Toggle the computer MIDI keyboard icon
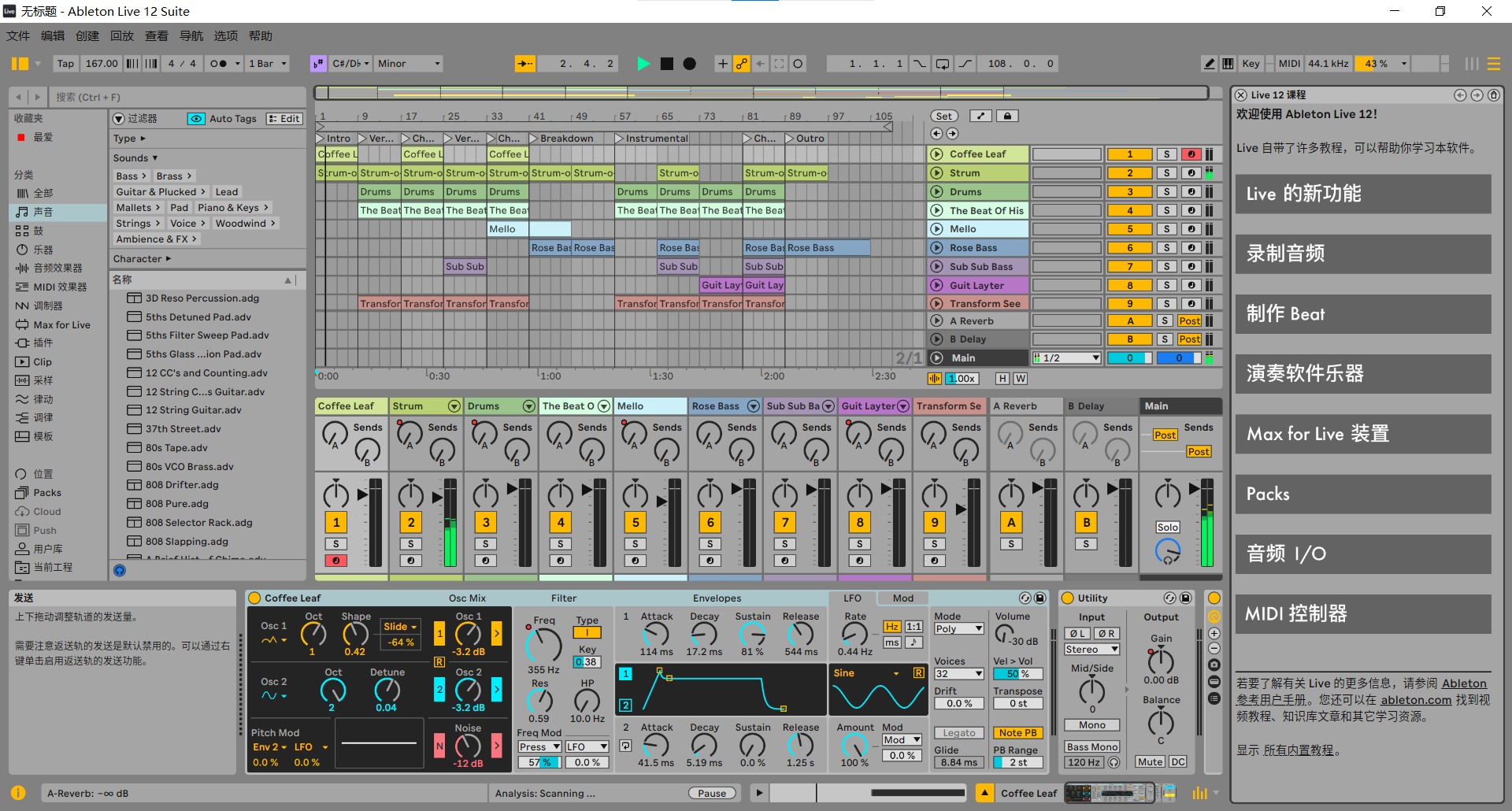 (x=1228, y=64)
